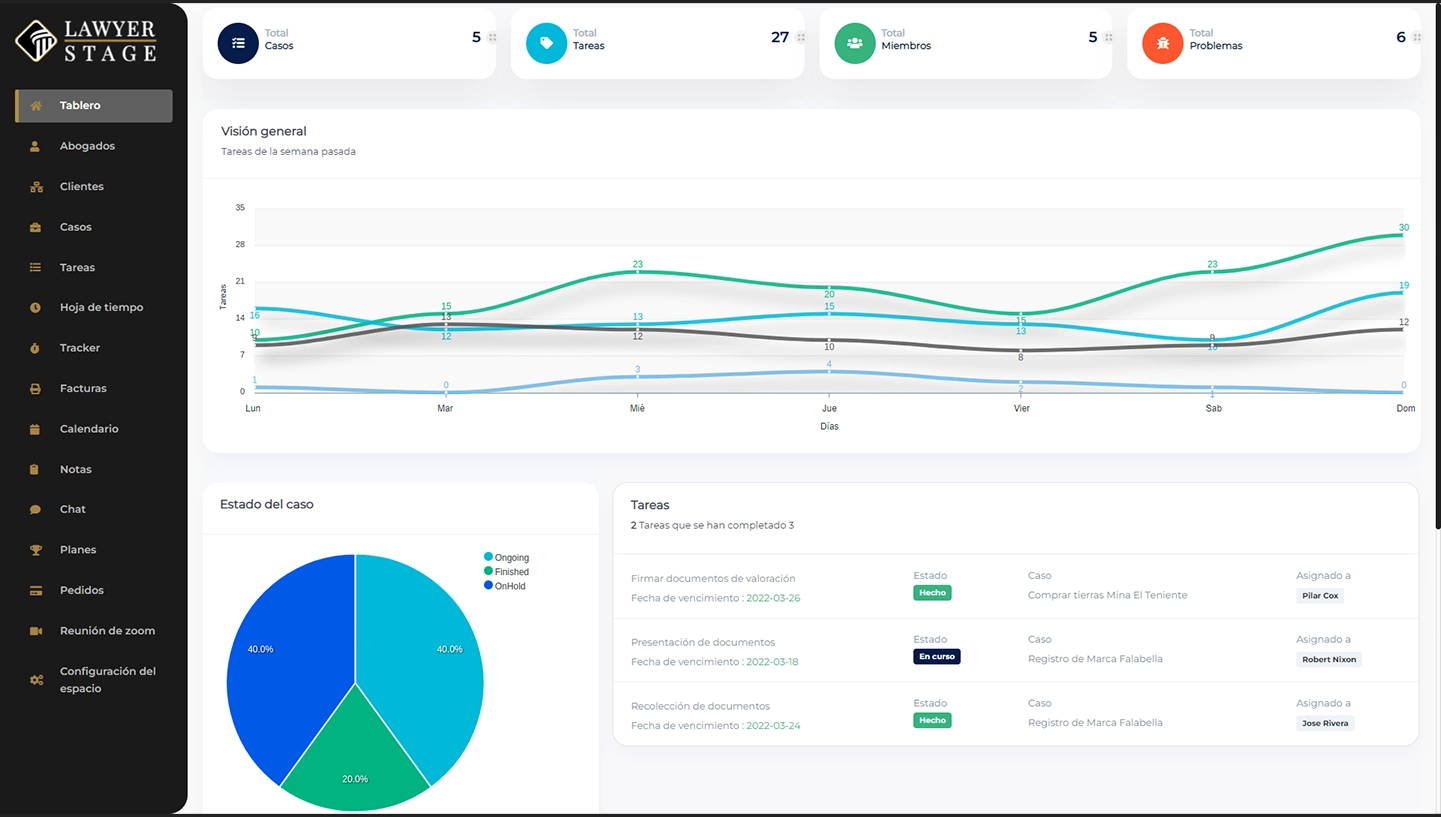Click due date 2022-03-24
This screenshot has width=1441, height=817.
773,726
